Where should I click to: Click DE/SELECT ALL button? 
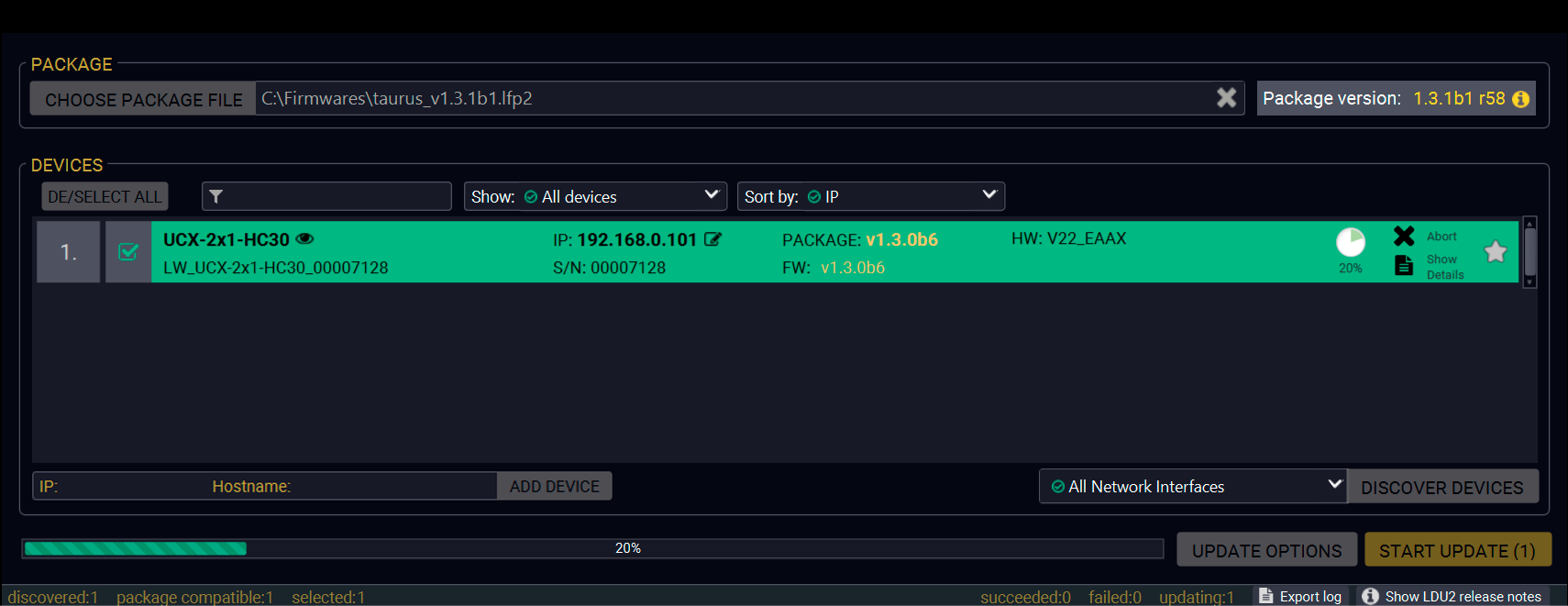click(x=105, y=196)
